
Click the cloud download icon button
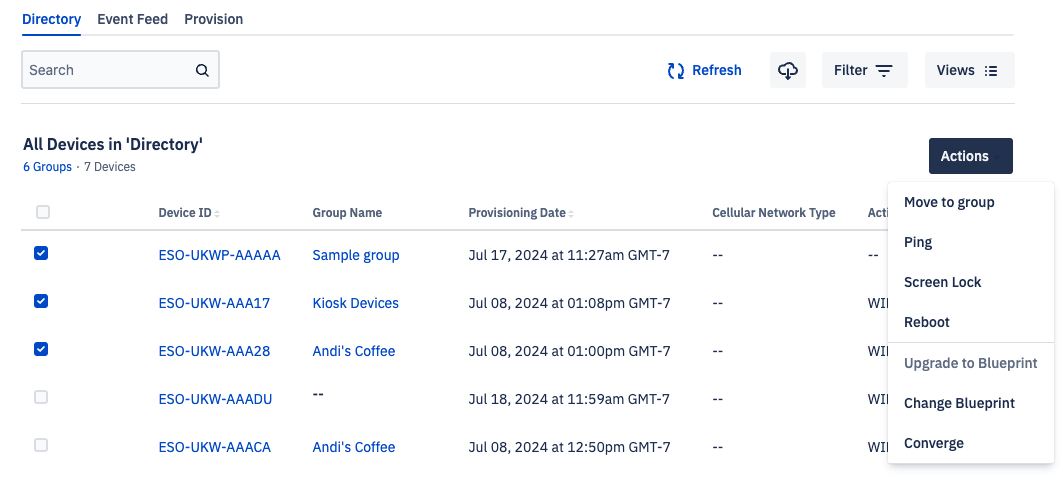788,70
